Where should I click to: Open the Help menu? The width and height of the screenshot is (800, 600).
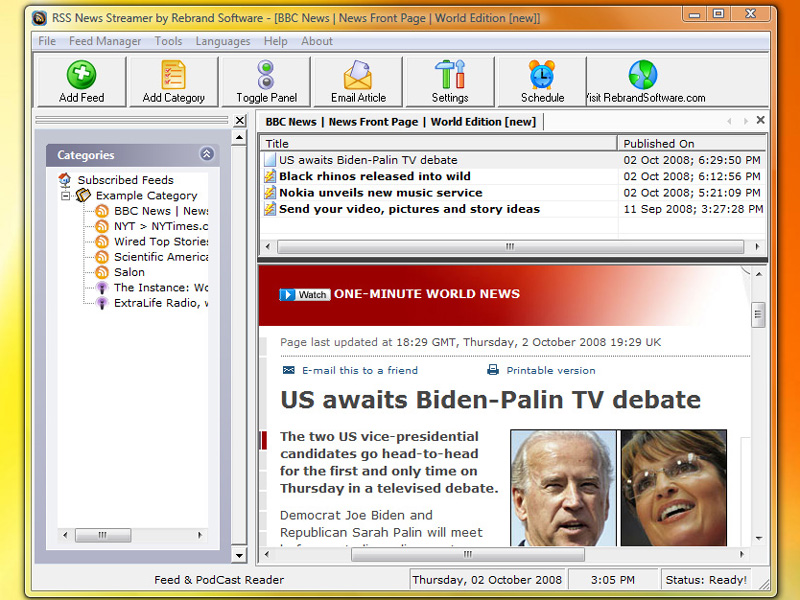point(276,41)
